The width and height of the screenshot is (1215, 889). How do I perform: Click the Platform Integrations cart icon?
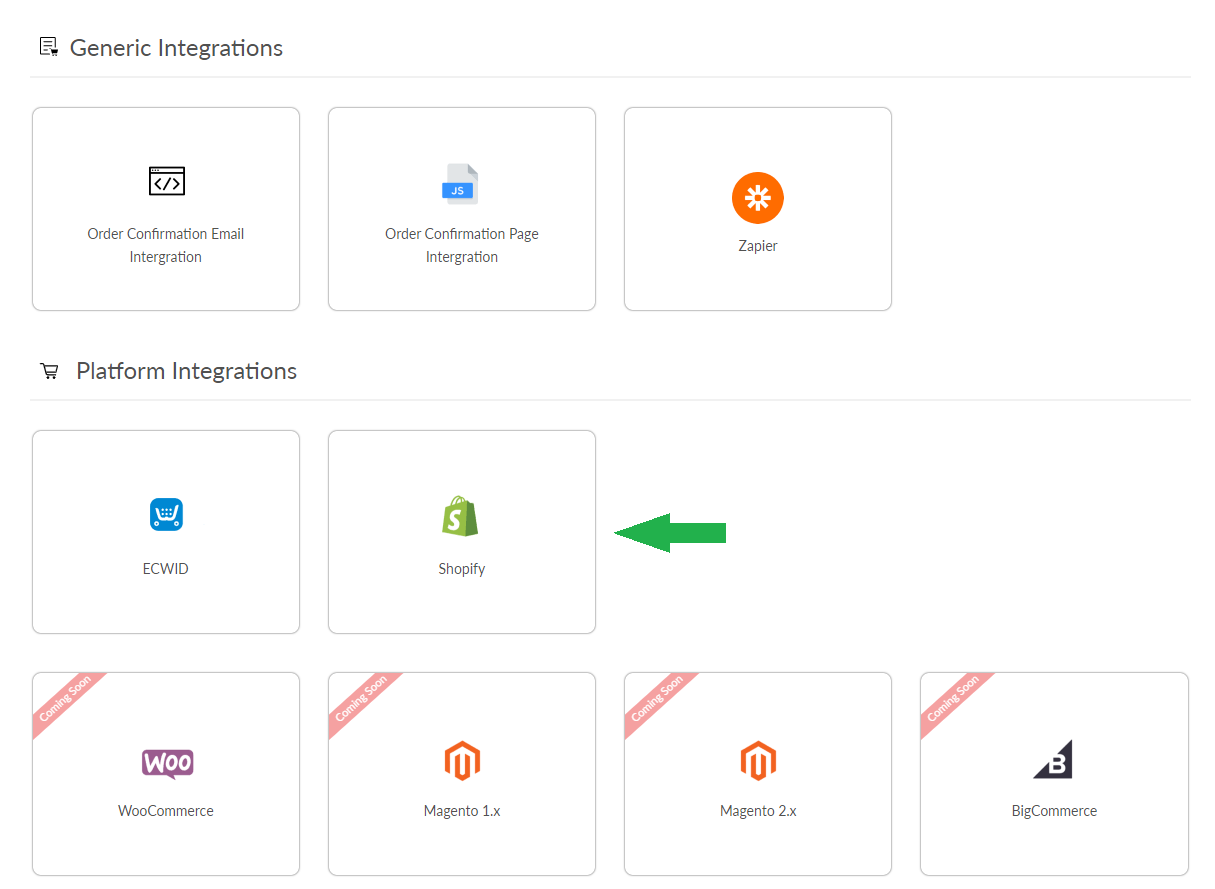point(49,371)
